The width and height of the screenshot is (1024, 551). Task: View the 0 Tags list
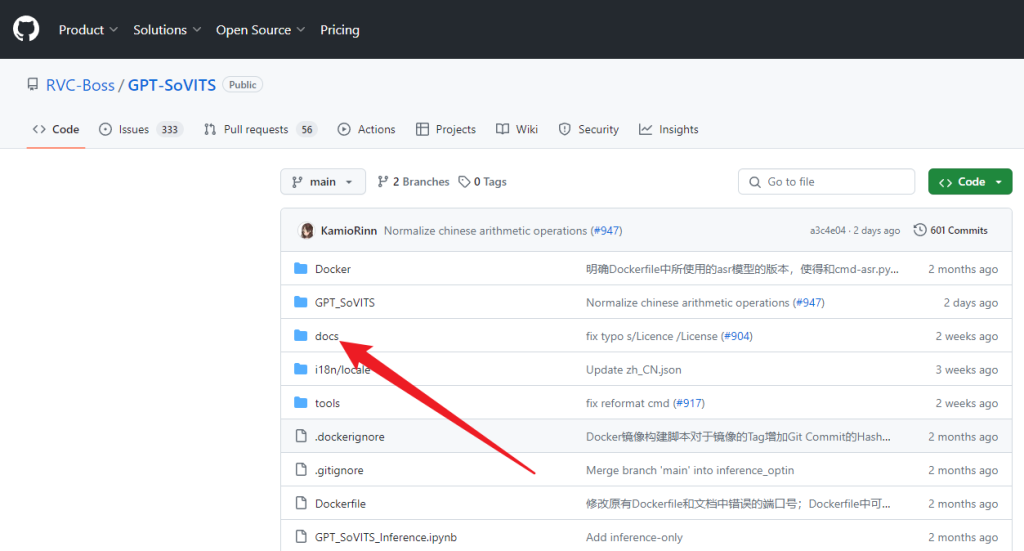point(483,182)
